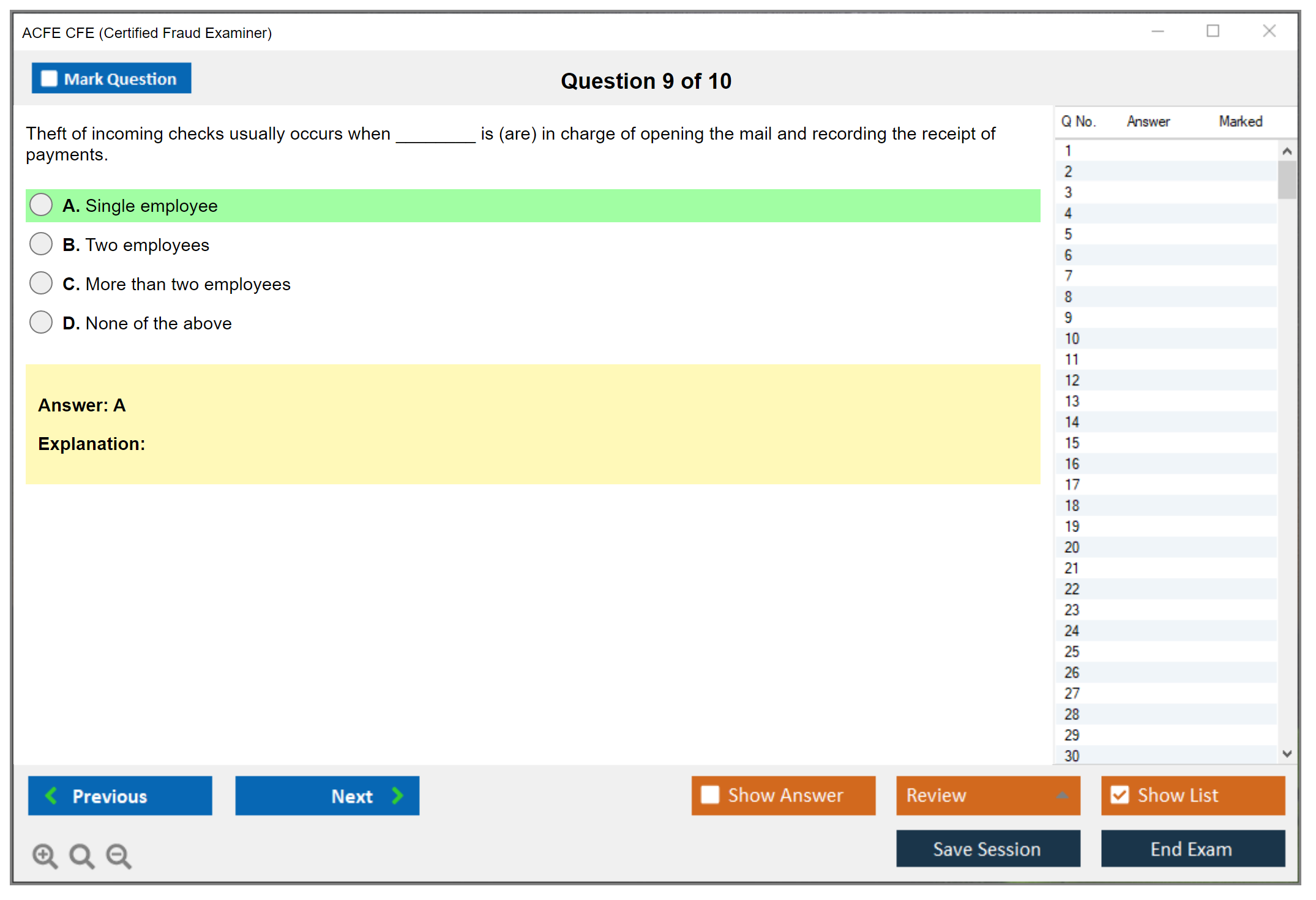Toggle the Mark Question checkbox
Image resolution: width=1316 pixels, height=900 pixels.
pos(49,79)
